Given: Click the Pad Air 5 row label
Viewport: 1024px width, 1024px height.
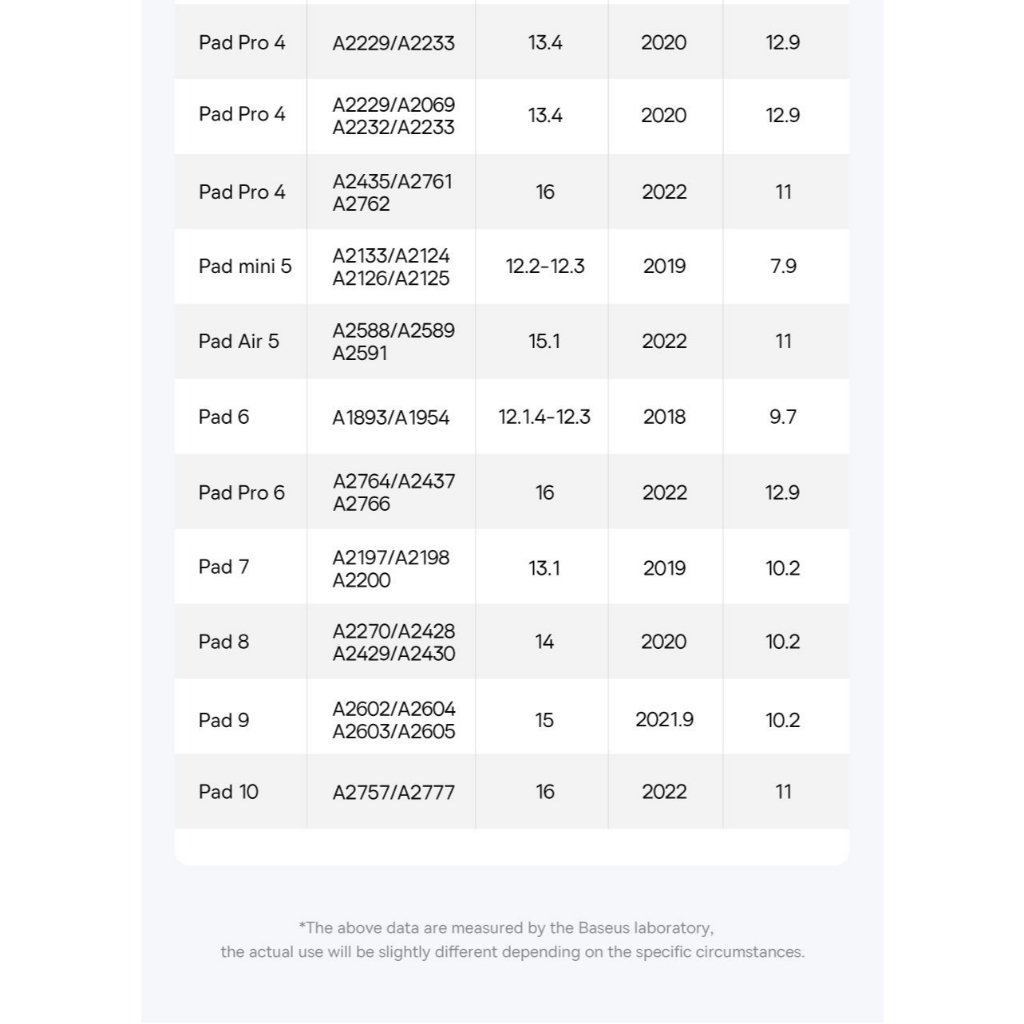Looking at the screenshot, I should [239, 341].
